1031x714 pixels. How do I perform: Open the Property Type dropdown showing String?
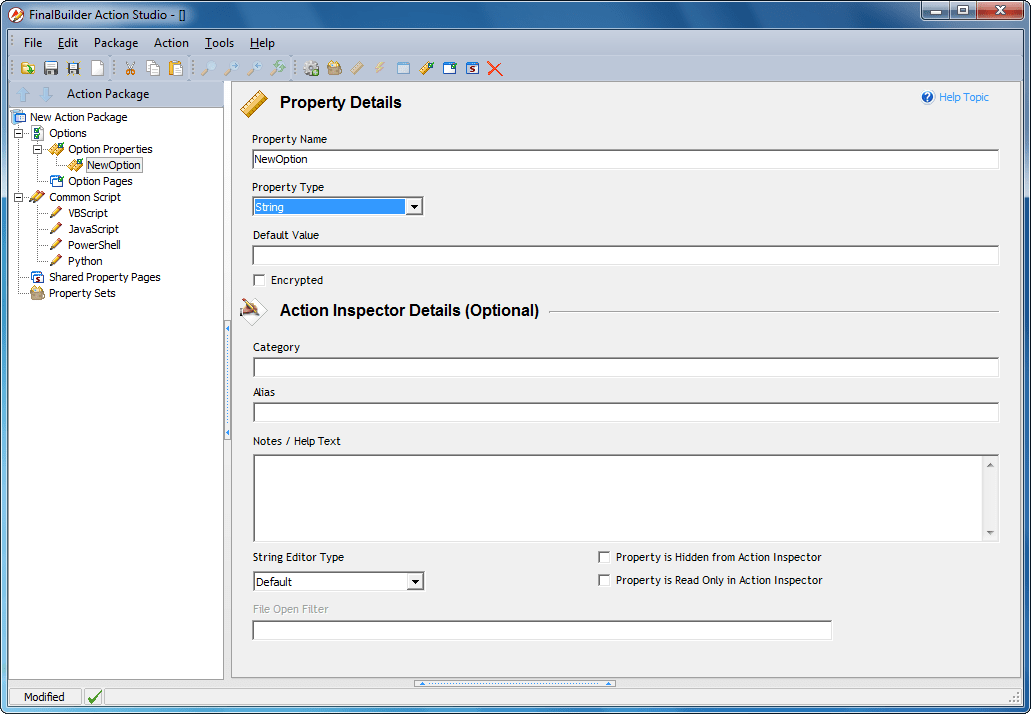414,206
